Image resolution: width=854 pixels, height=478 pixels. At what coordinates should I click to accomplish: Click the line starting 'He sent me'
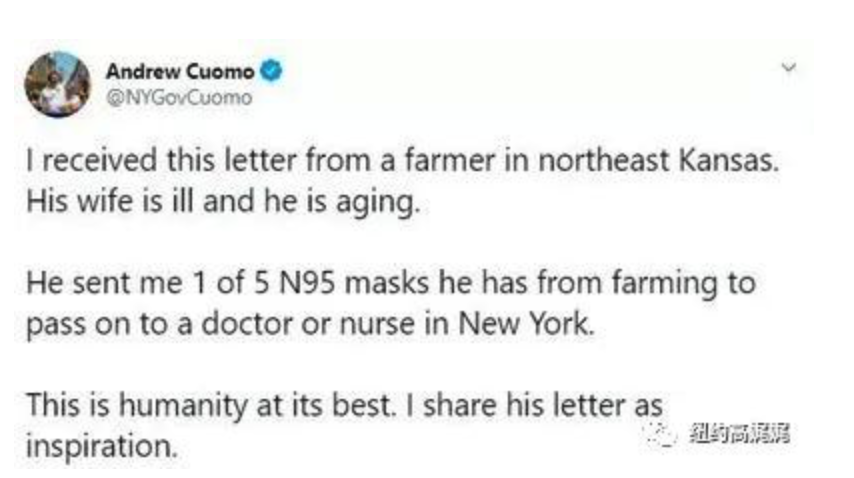[391, 283]
